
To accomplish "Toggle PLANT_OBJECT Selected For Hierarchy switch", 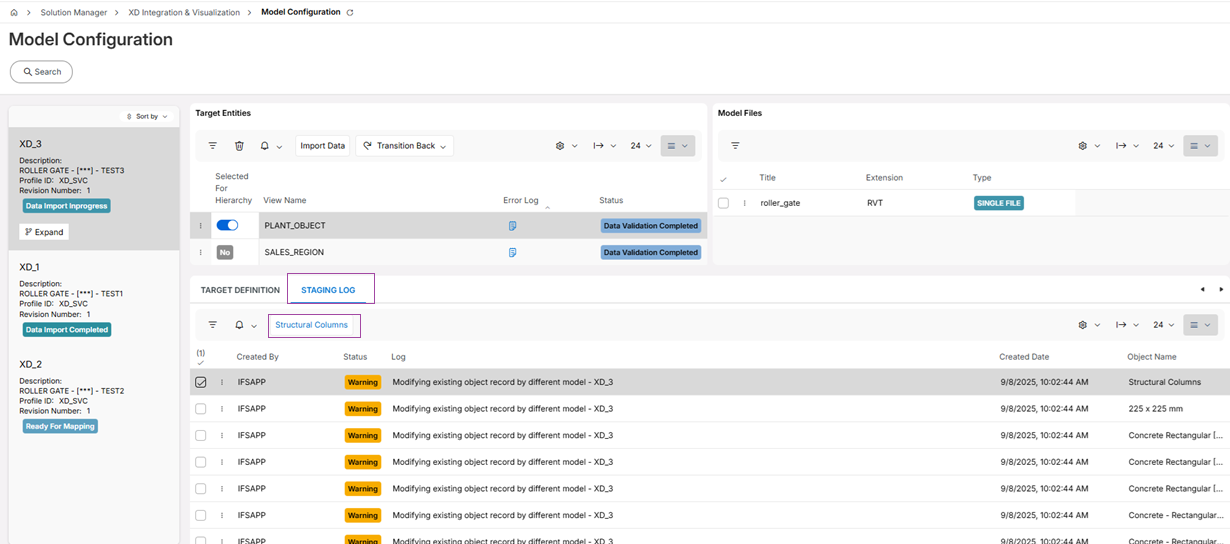I will 227,226.
